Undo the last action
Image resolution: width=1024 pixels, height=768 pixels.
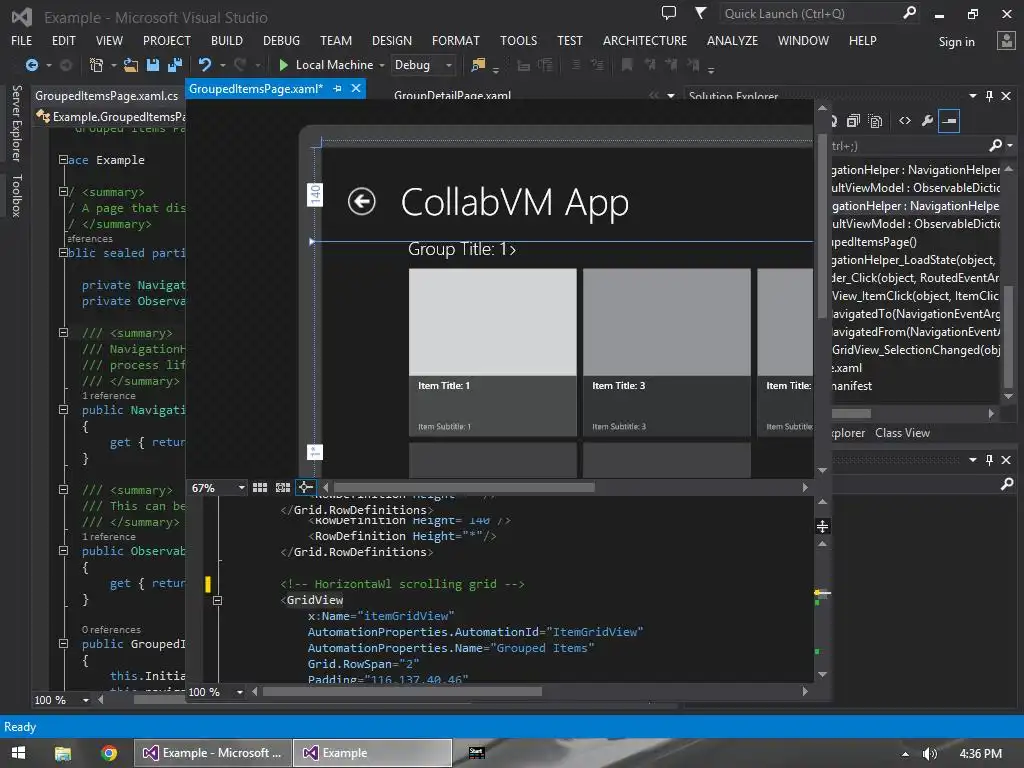click(205, 65)
